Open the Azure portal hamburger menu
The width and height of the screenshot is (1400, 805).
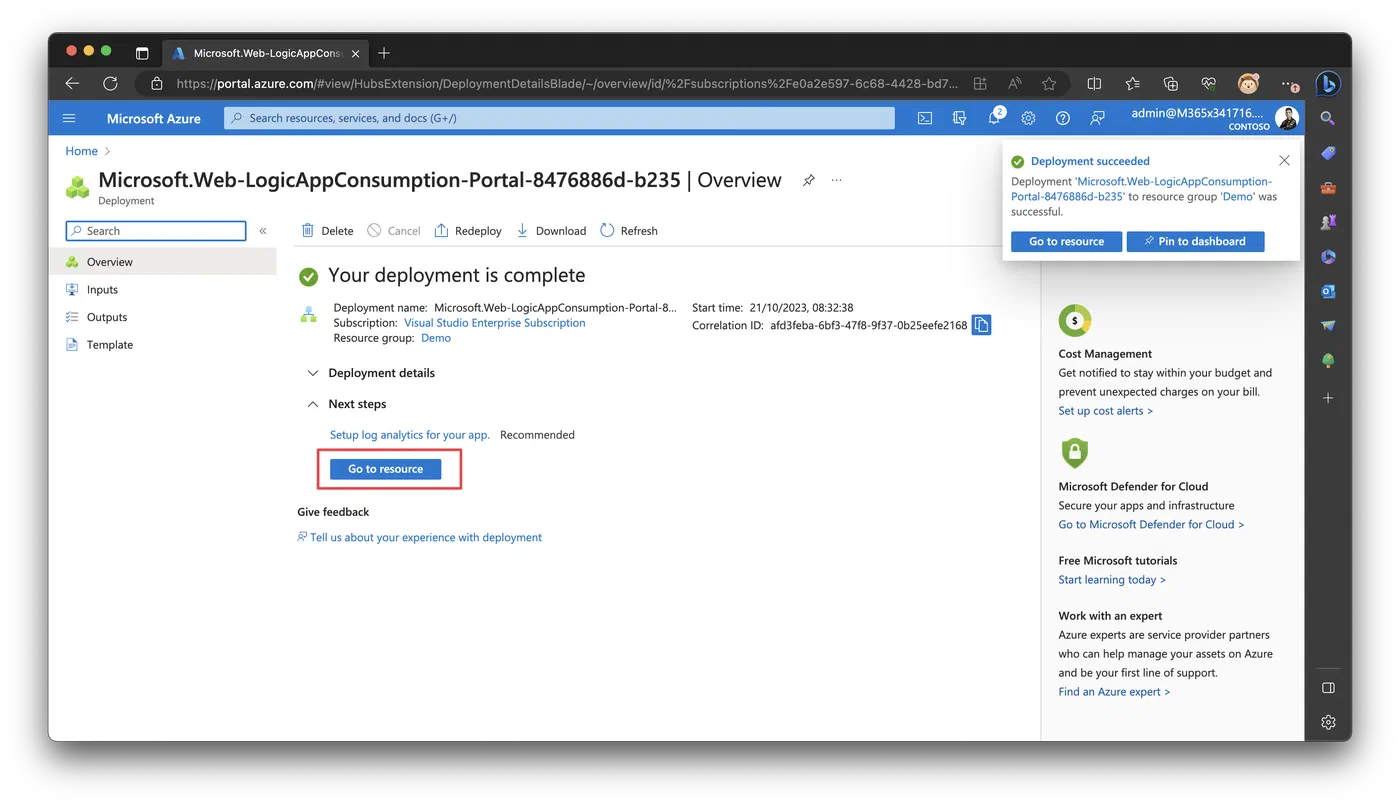69,118
